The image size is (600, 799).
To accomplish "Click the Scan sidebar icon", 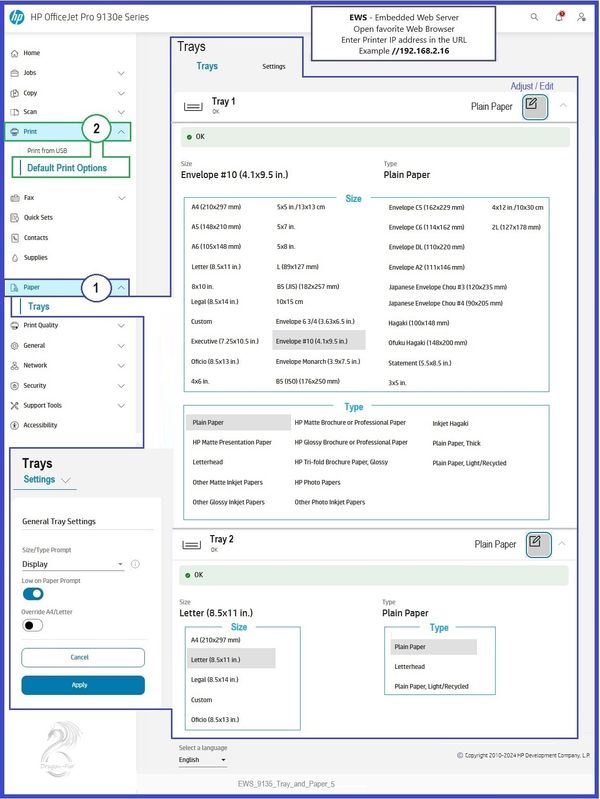I will coord(14,112).
